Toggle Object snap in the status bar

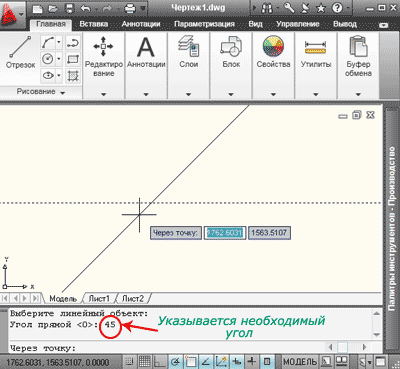pyautogui.click(x=191, y=361)
